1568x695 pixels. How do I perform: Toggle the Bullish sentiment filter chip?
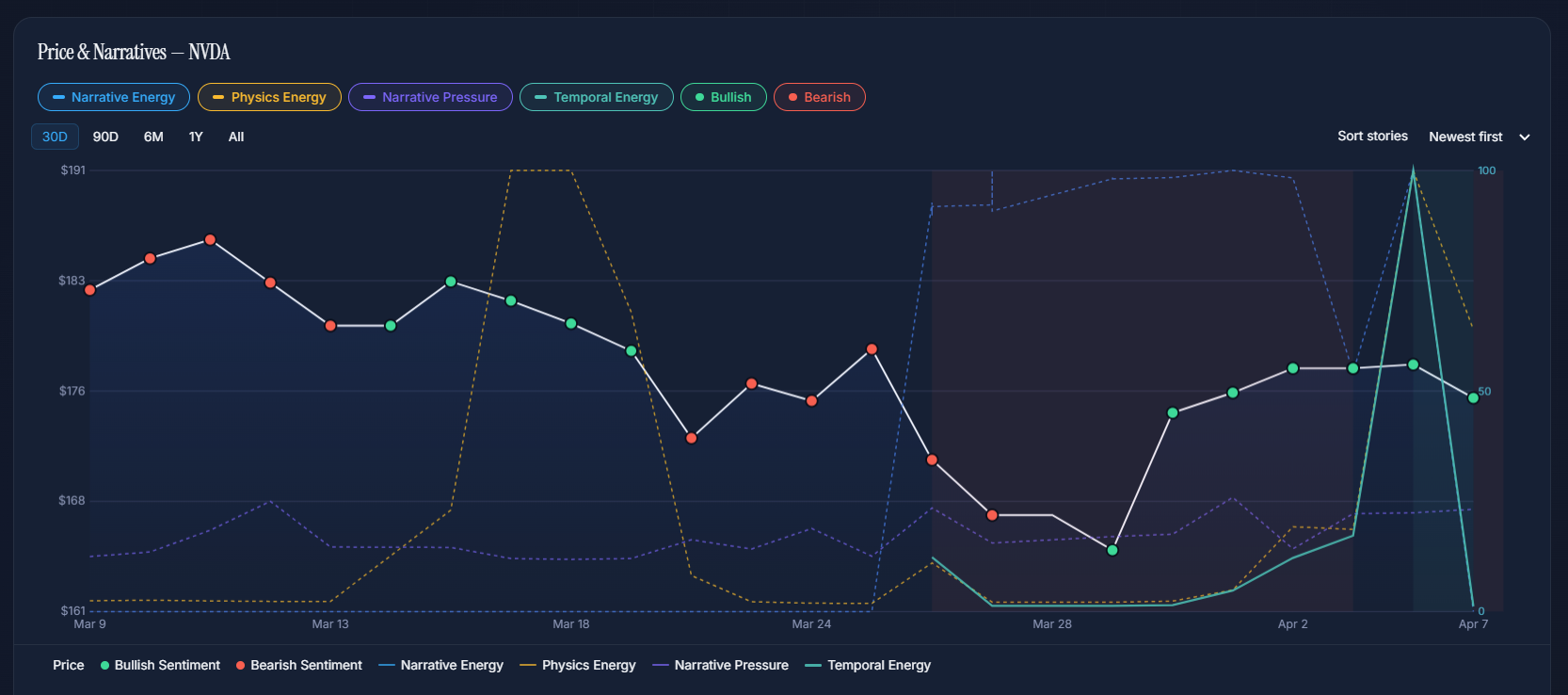tap(723, 97)
